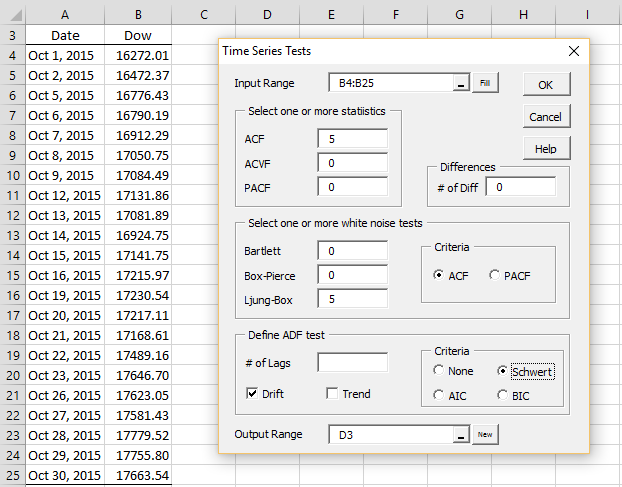The height and width of the screenshot is (487, 622).
Task: Click cell value 17755.80
Action: [138, 456]
